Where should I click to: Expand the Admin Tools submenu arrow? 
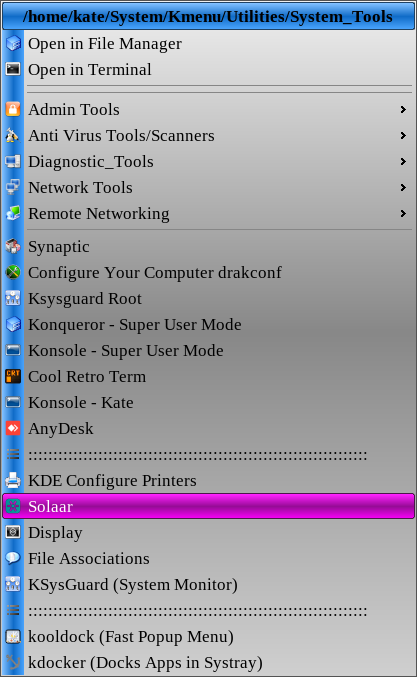click(x=403, y=109)
